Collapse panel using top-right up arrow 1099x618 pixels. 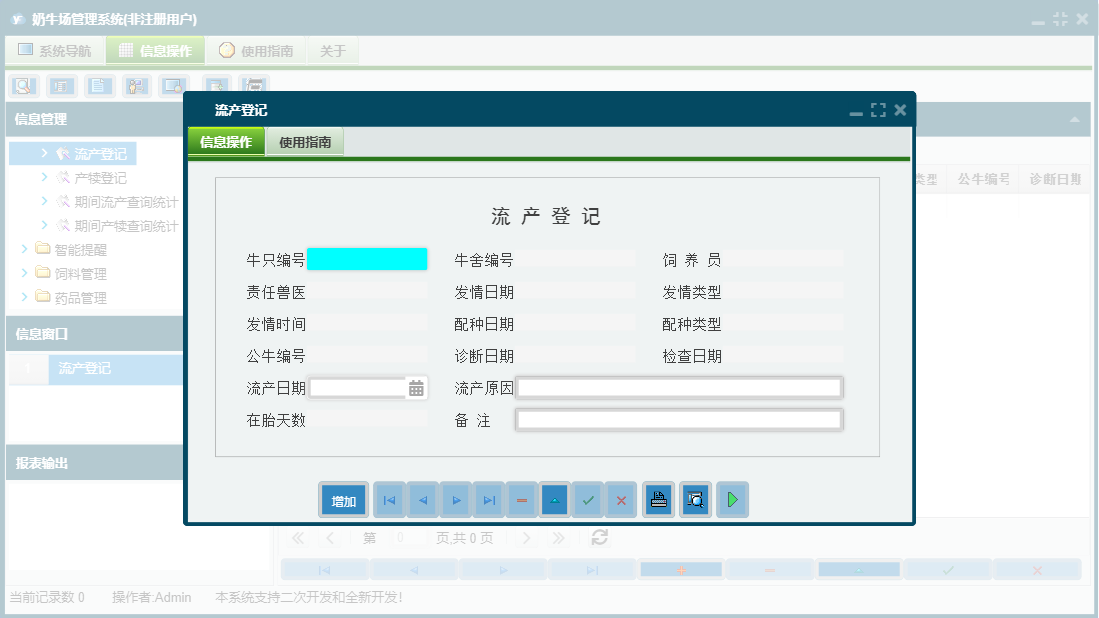pos(1074,120)
